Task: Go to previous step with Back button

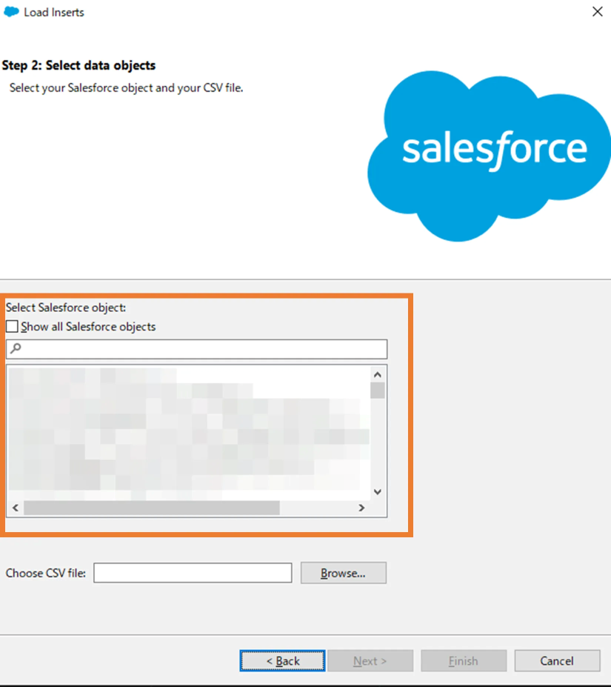Action: [x=283, y=660]
